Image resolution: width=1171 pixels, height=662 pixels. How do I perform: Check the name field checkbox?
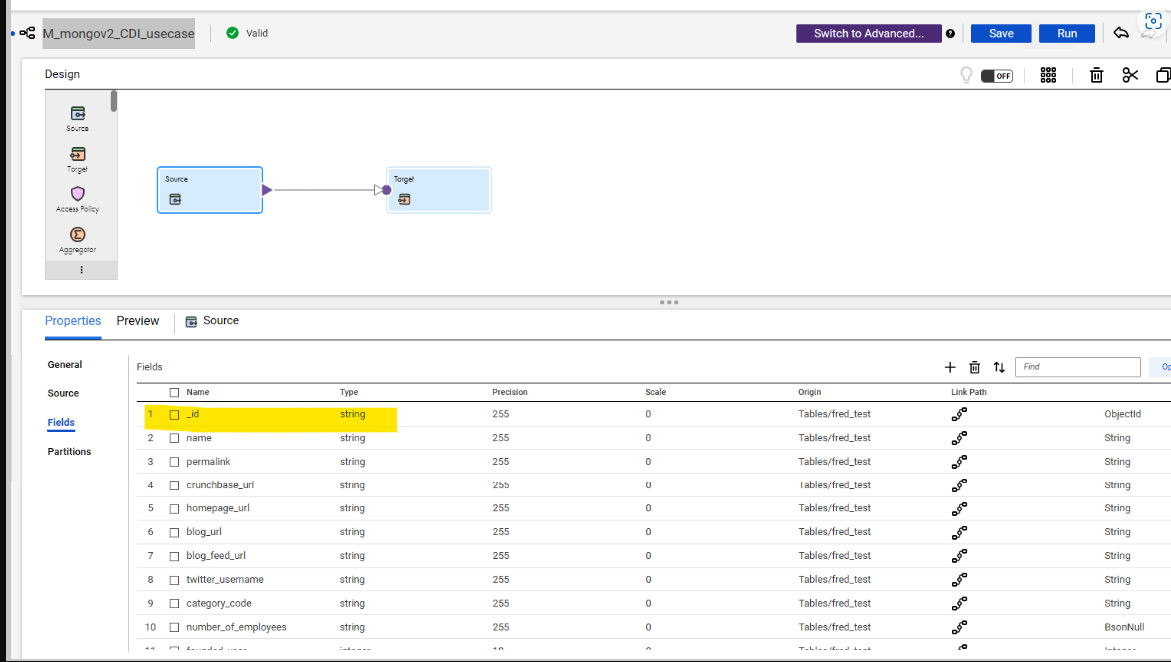pos(174,439)
